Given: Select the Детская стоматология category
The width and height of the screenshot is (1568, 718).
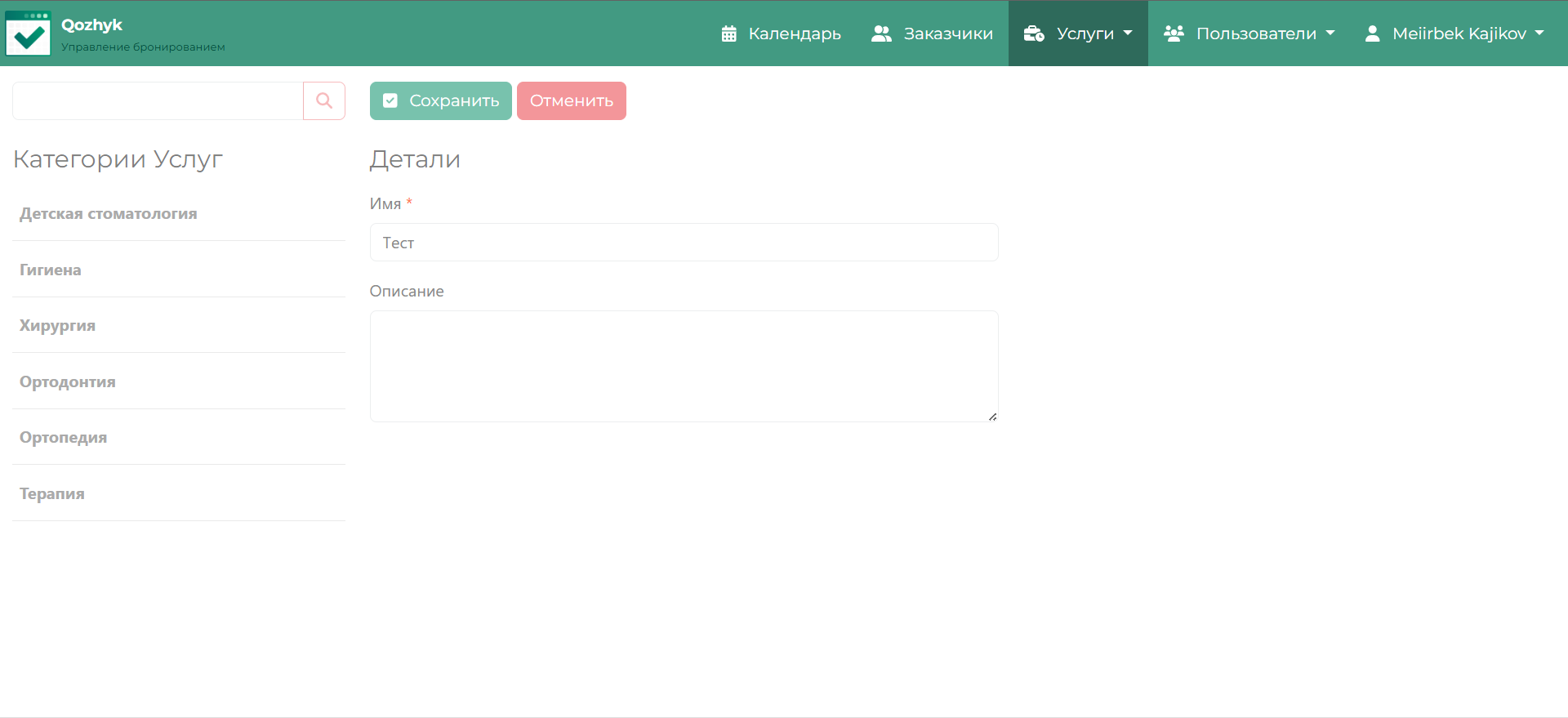Looking at the screenshot, I should 109,214.
